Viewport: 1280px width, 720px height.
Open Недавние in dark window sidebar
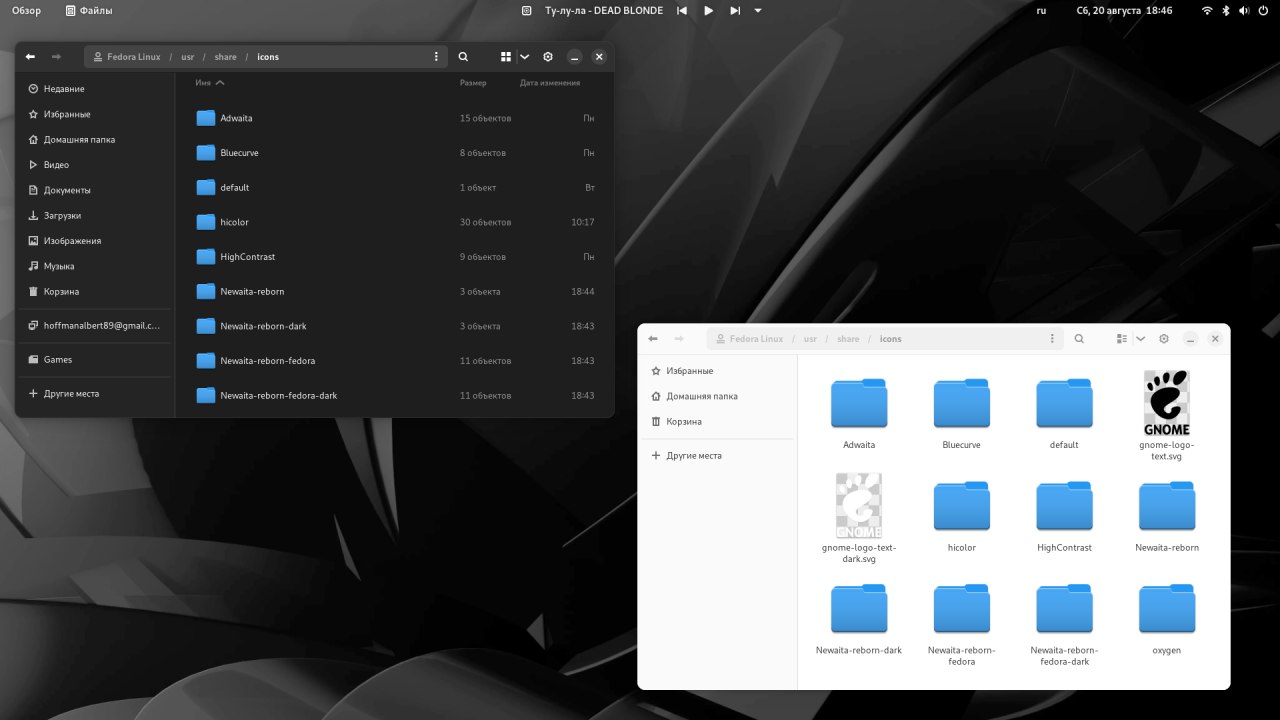coord(95,89)
